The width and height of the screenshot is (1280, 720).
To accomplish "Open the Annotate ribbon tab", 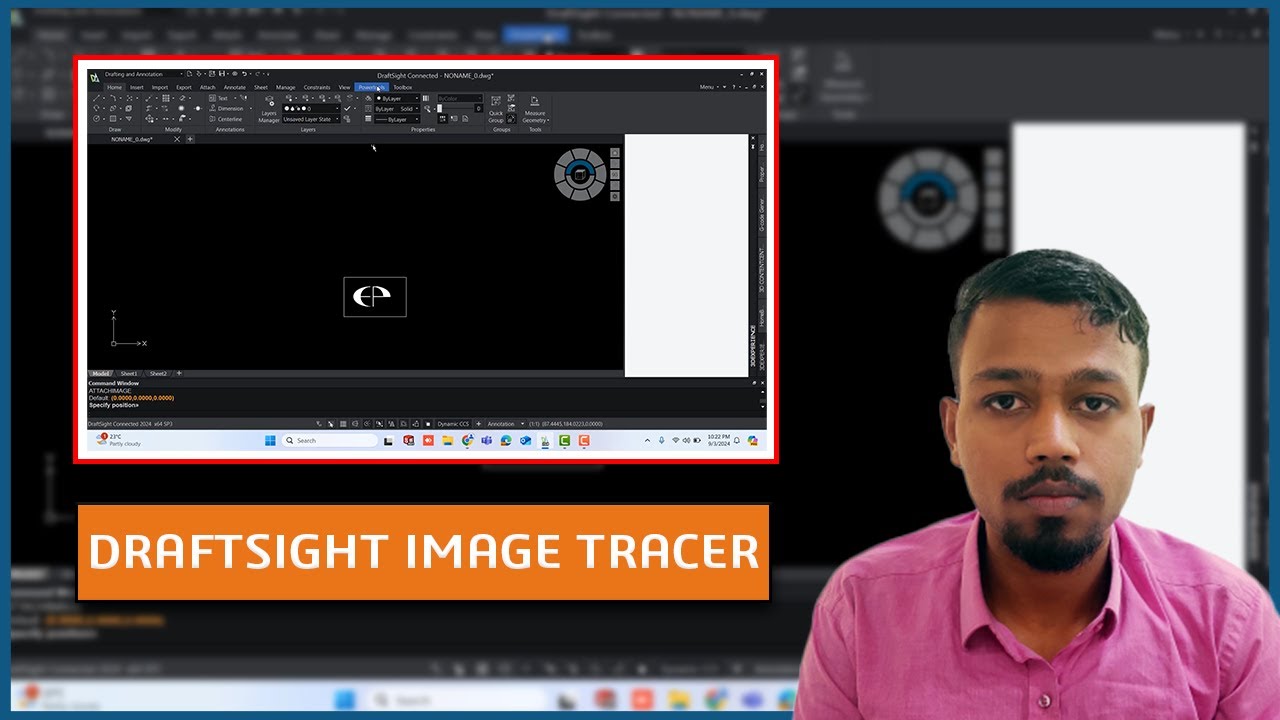I will coord(234,87).
